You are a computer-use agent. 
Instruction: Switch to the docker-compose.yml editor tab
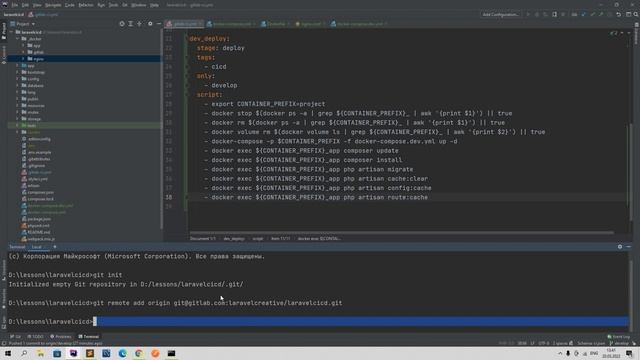[231, 24]
